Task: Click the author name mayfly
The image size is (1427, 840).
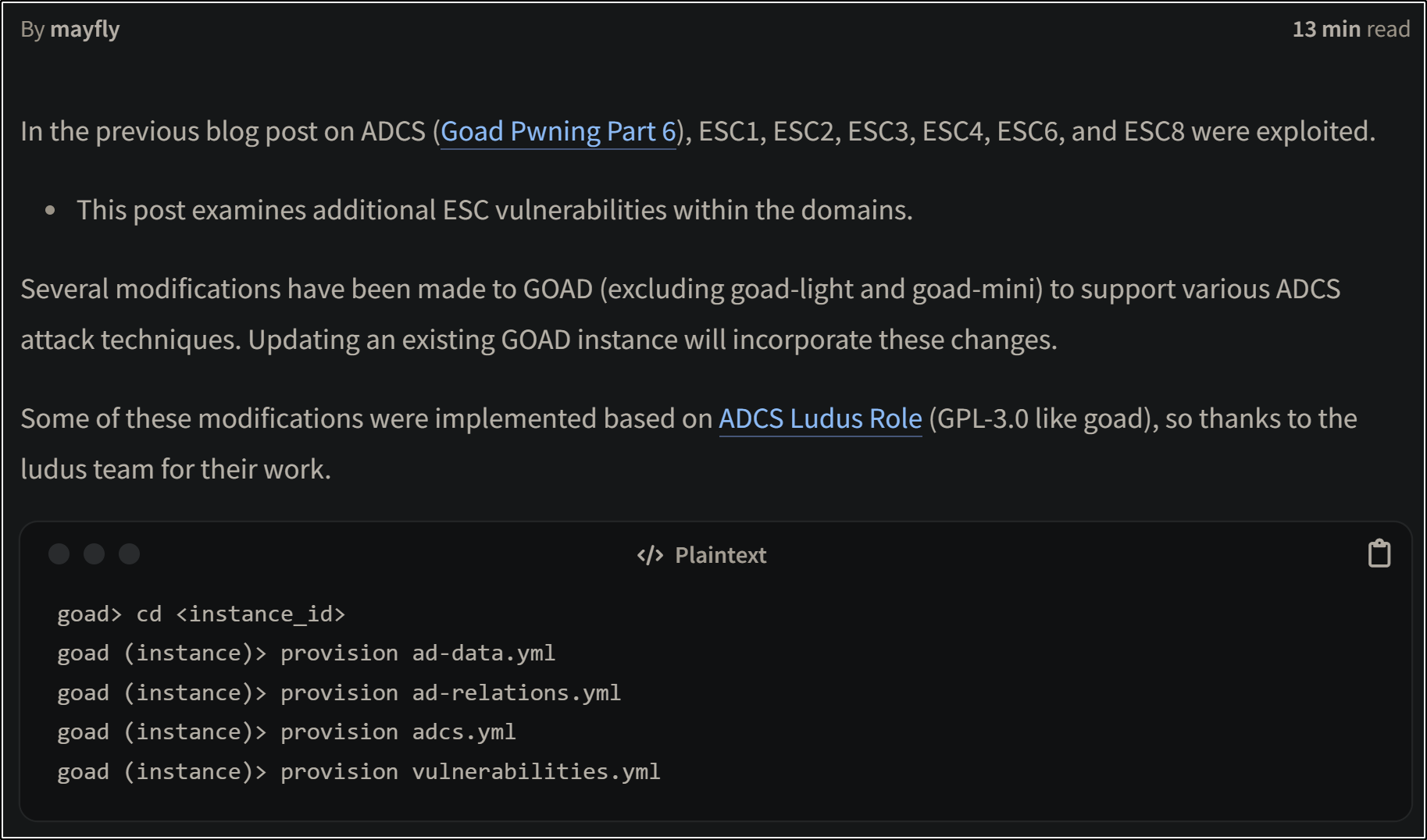Action: tap(84, 30)
